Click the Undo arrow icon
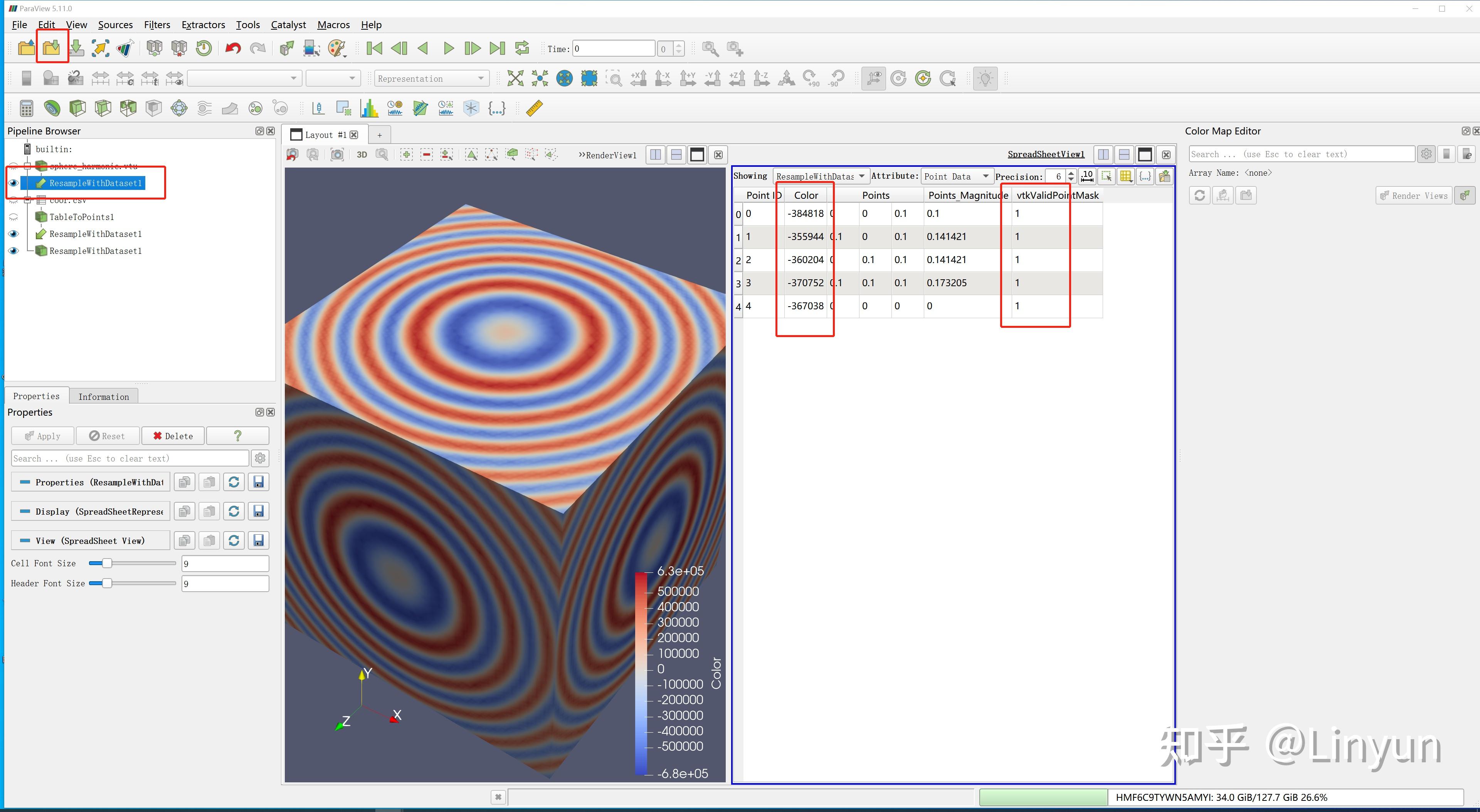The image size is (1480, 812). [233, 48]
